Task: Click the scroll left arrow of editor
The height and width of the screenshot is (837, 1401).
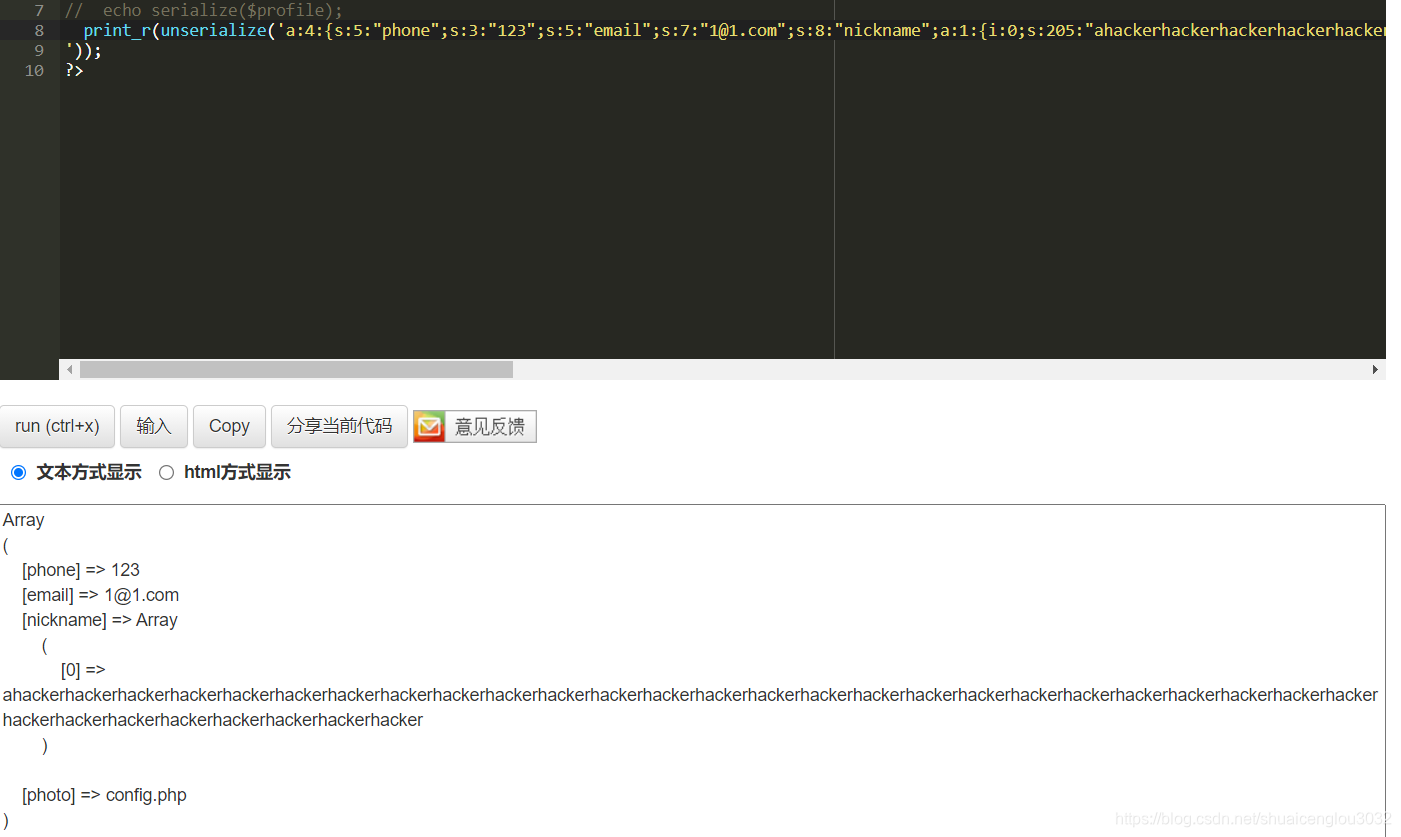Action: coord(69,369)
